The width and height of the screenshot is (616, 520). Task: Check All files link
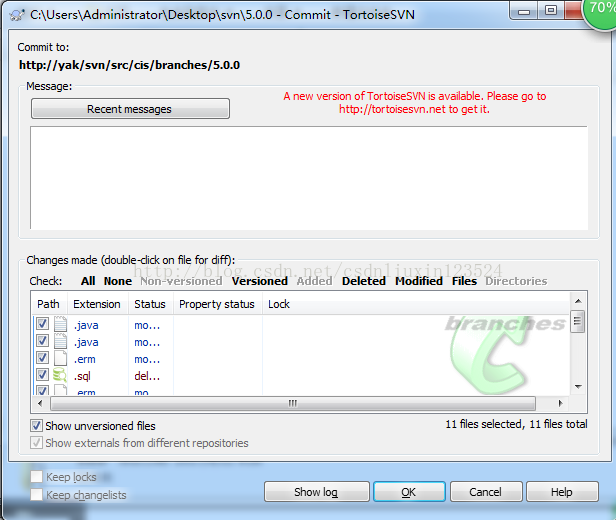[88, 281]
